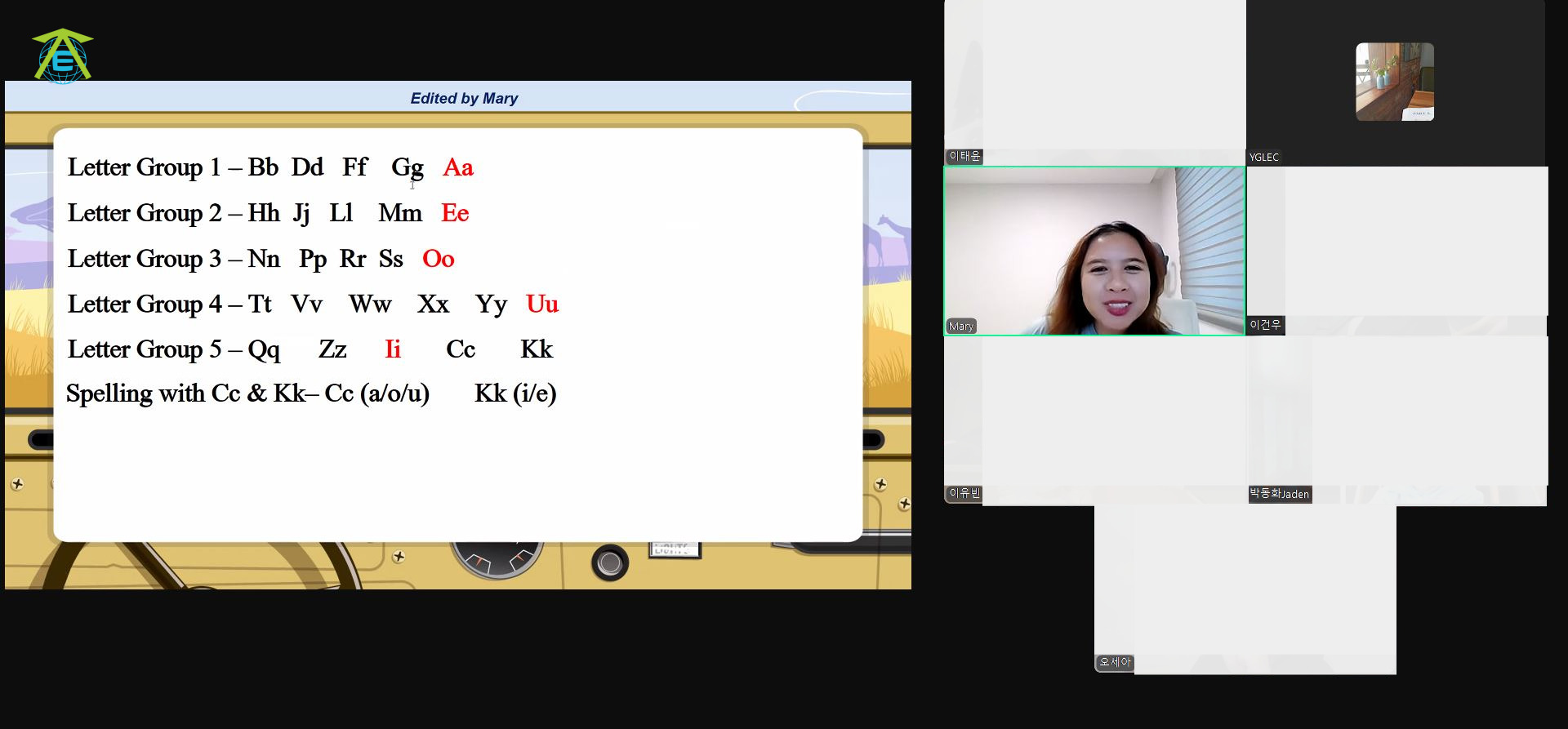Click the red 'Oo' vowel text
The width and height of the screenshot is (1568, 729).
coord(438,259)
